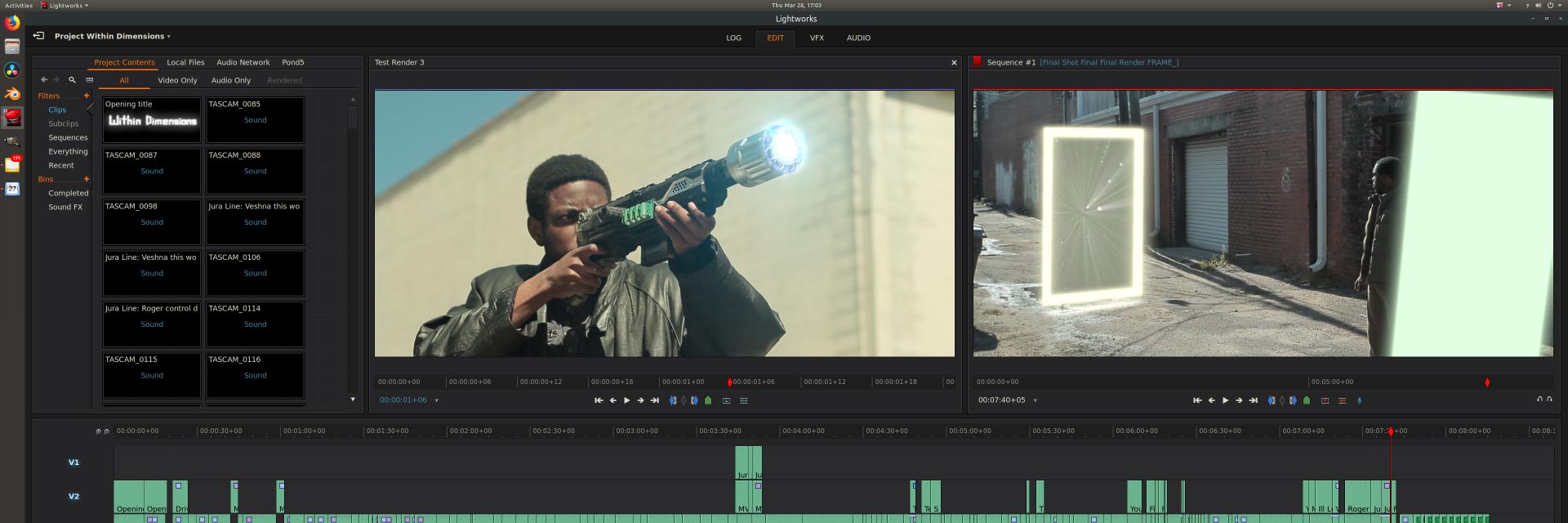The image size is (1568, 523).
Task: Select the Clips filter
Action: point(57,110)
